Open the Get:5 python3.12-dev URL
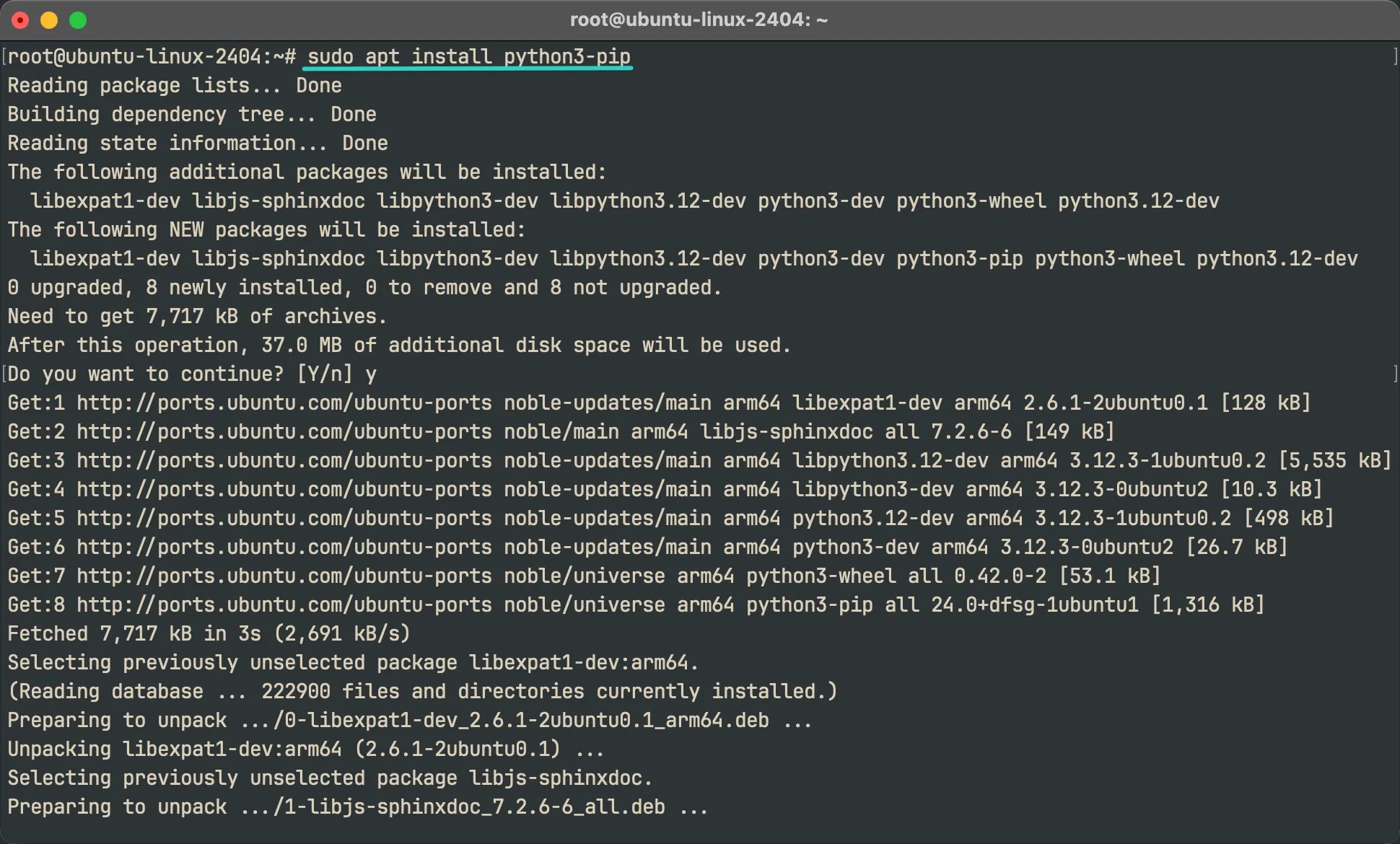The height and width of the screenshot is (844, 1400). coord(284,518)
